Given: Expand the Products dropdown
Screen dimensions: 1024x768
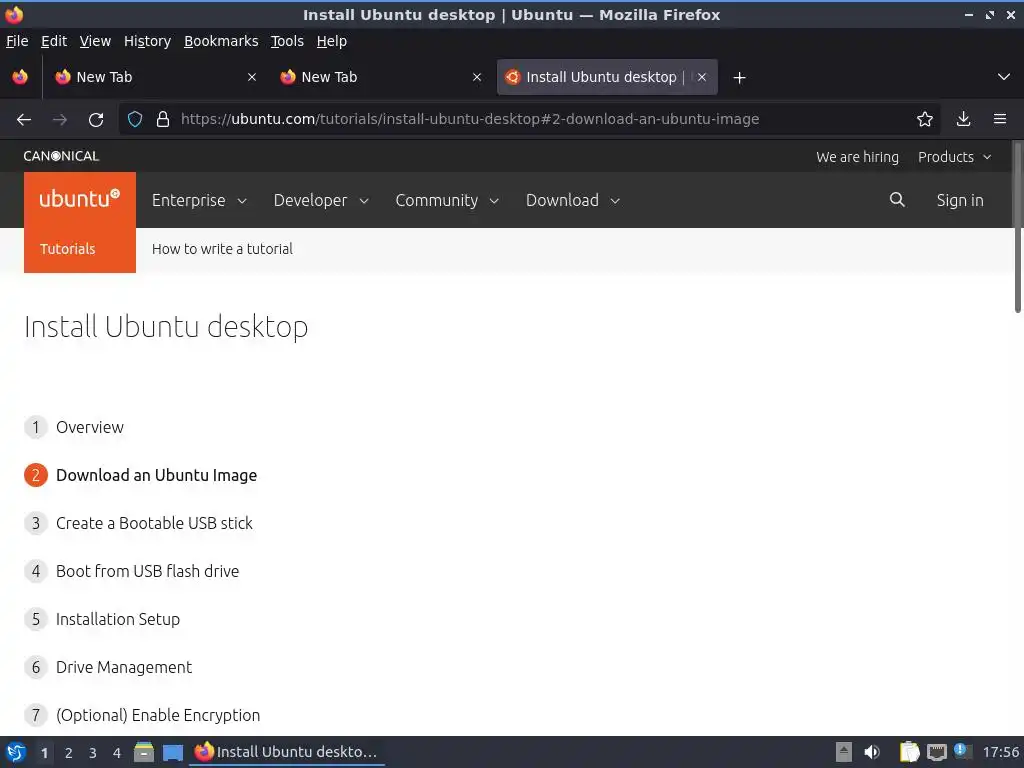Looking at the screenshot, I should tap(955, 157).
